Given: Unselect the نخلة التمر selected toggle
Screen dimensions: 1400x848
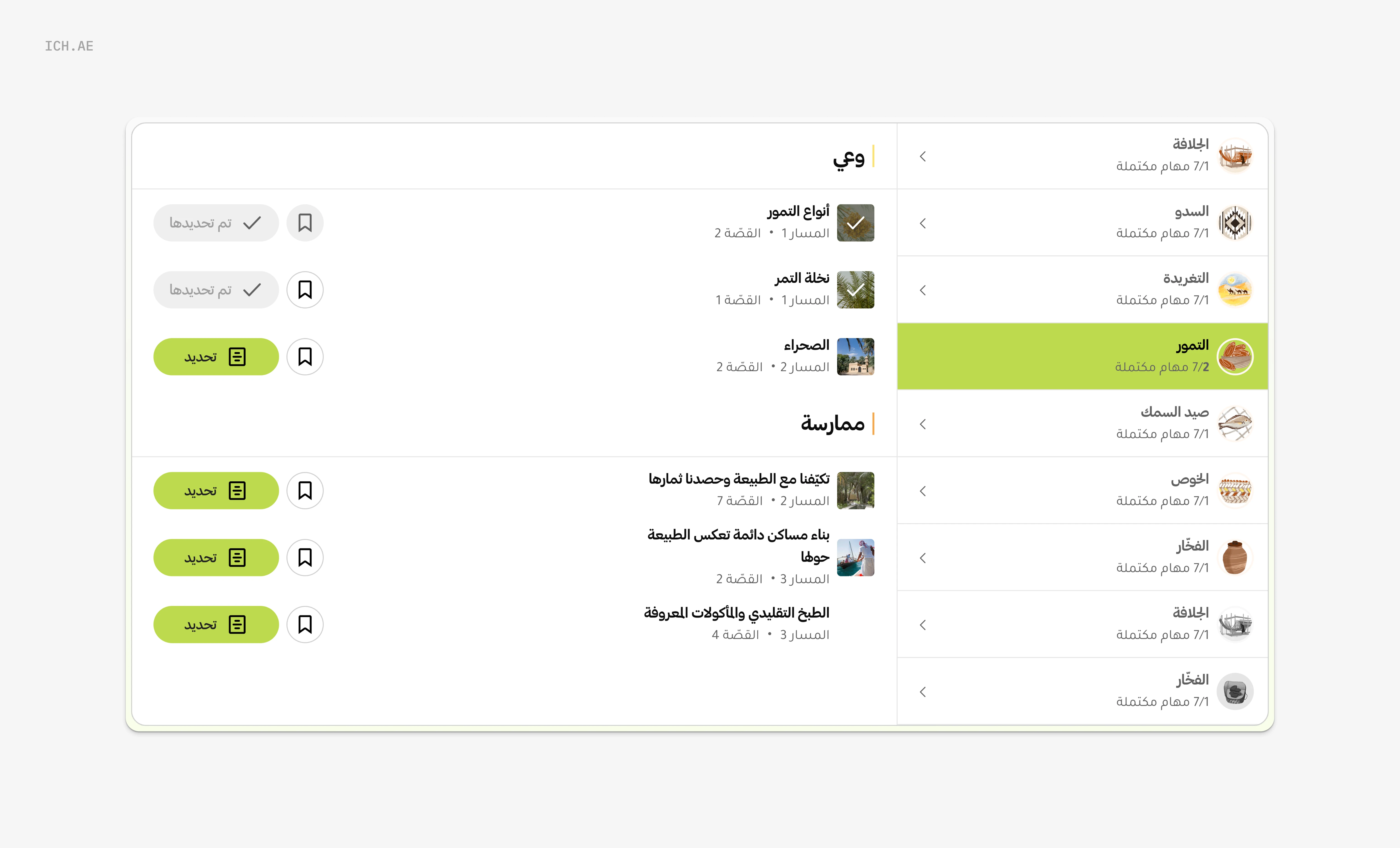Looking at the screenshot, I should coord(216,290).
